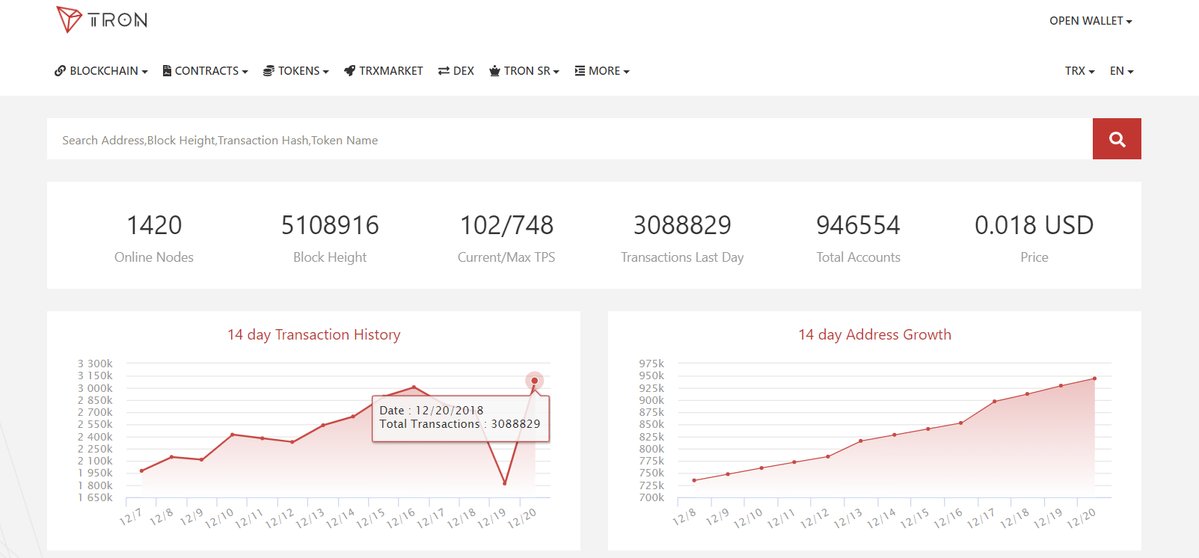Image resolution: width=1199 pixels, height=558 pixels.
Task: Click the 14 day Transaction History title
Action: point(314,335)
